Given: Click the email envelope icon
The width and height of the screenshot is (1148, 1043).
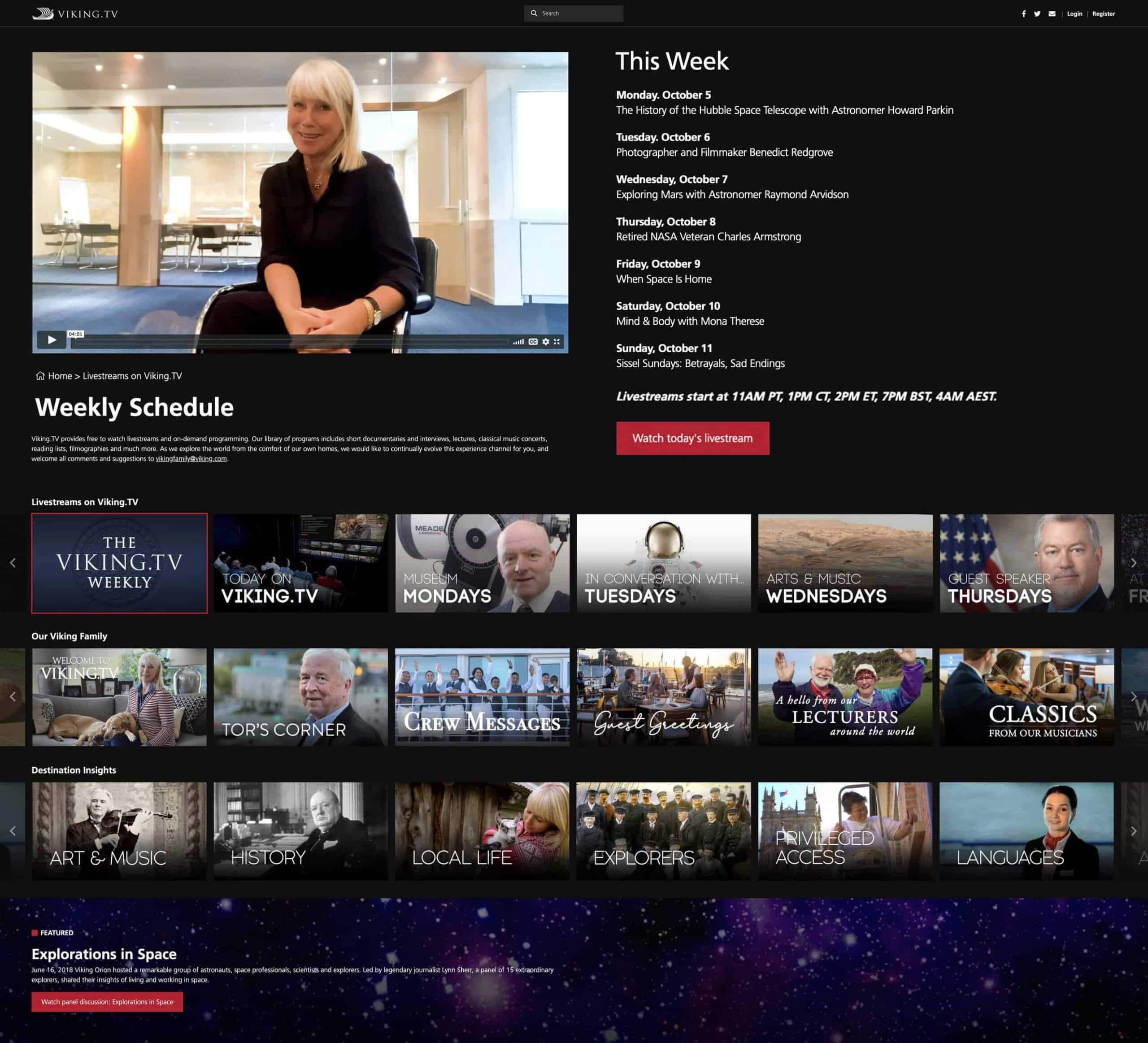Looking at the screenshot, I should tap(1052, 13).
